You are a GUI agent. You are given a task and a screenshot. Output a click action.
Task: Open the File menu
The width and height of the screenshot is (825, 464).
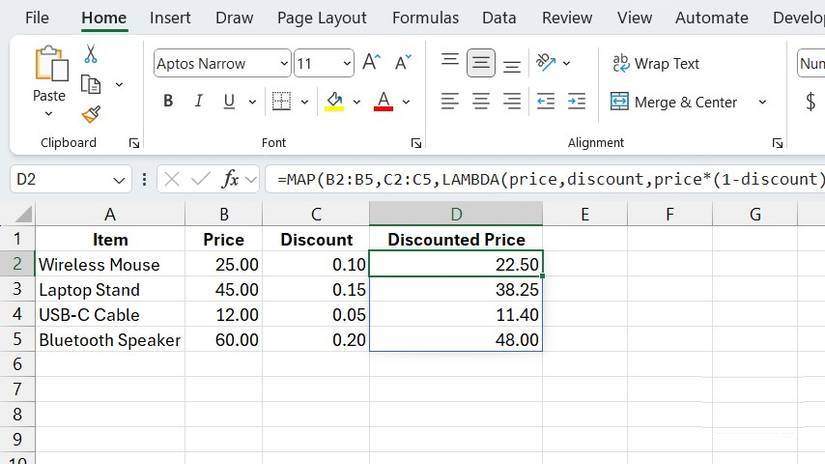coord(37,18)
